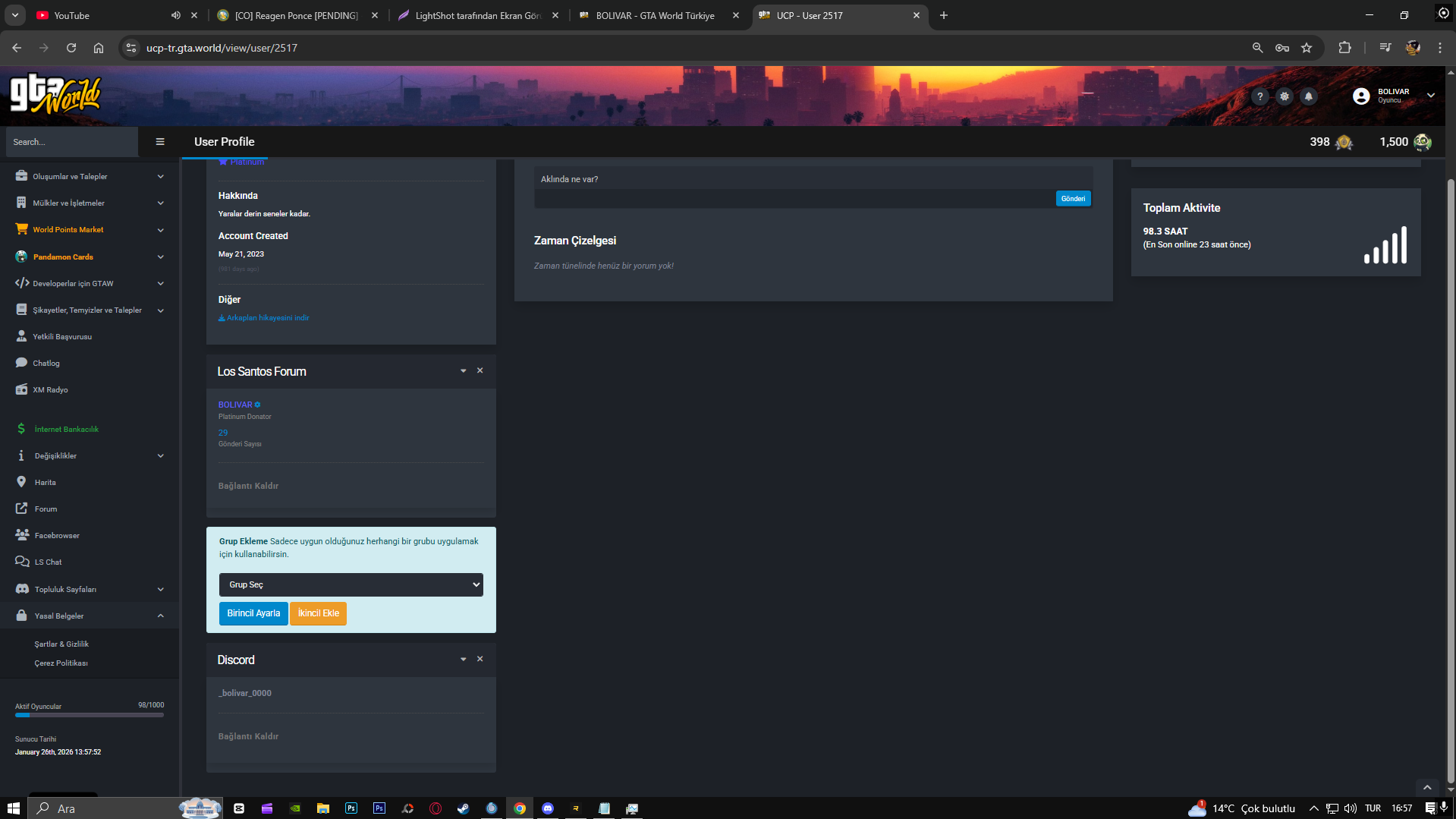Switch to BOLIVAR - GTA World Türkiye tab
The width and height of the screenshot is (1456, 819).
click(x=658, y=15)
